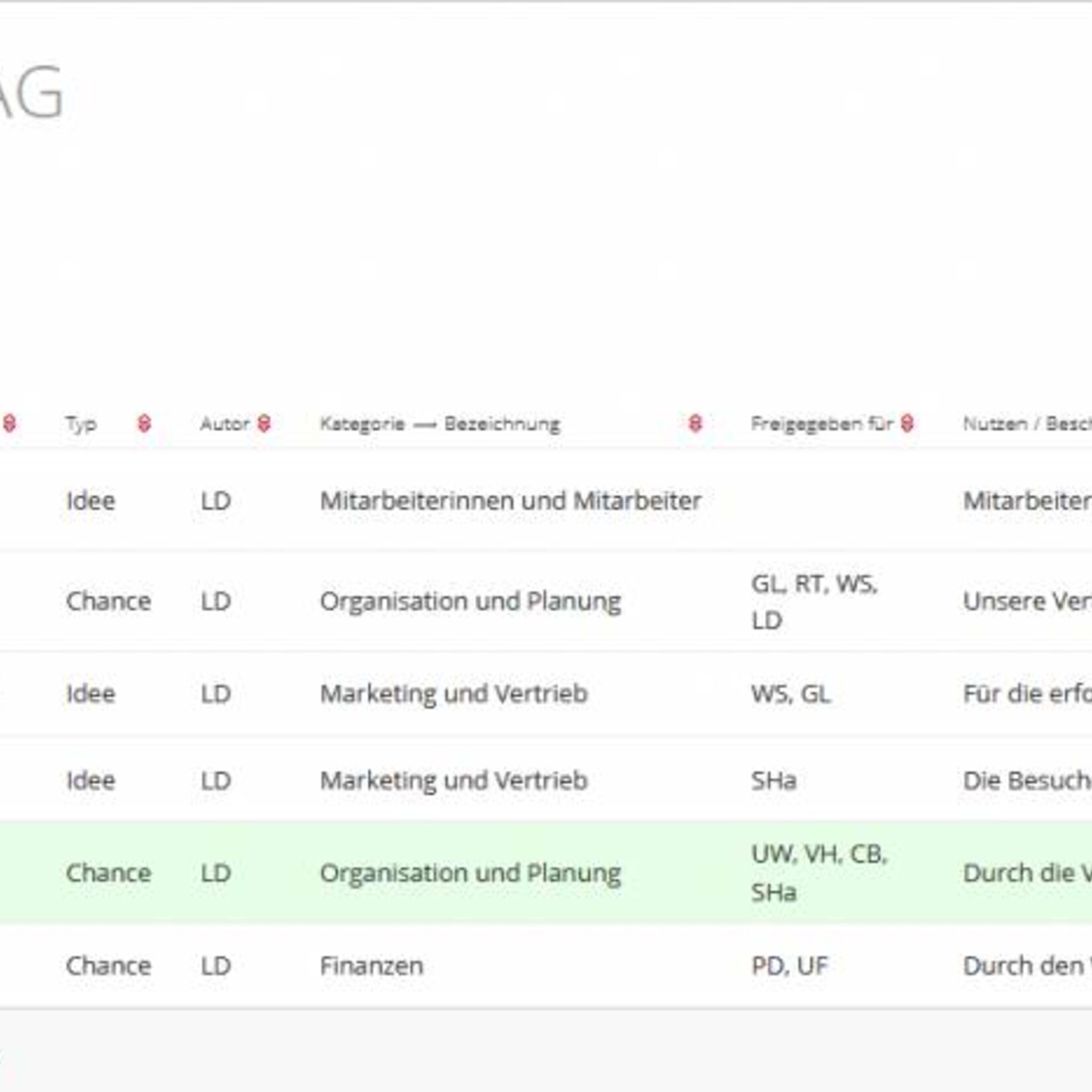Open the Finanzen entry
Screen dimensions: 1092x1092
[x=371, y=966]
